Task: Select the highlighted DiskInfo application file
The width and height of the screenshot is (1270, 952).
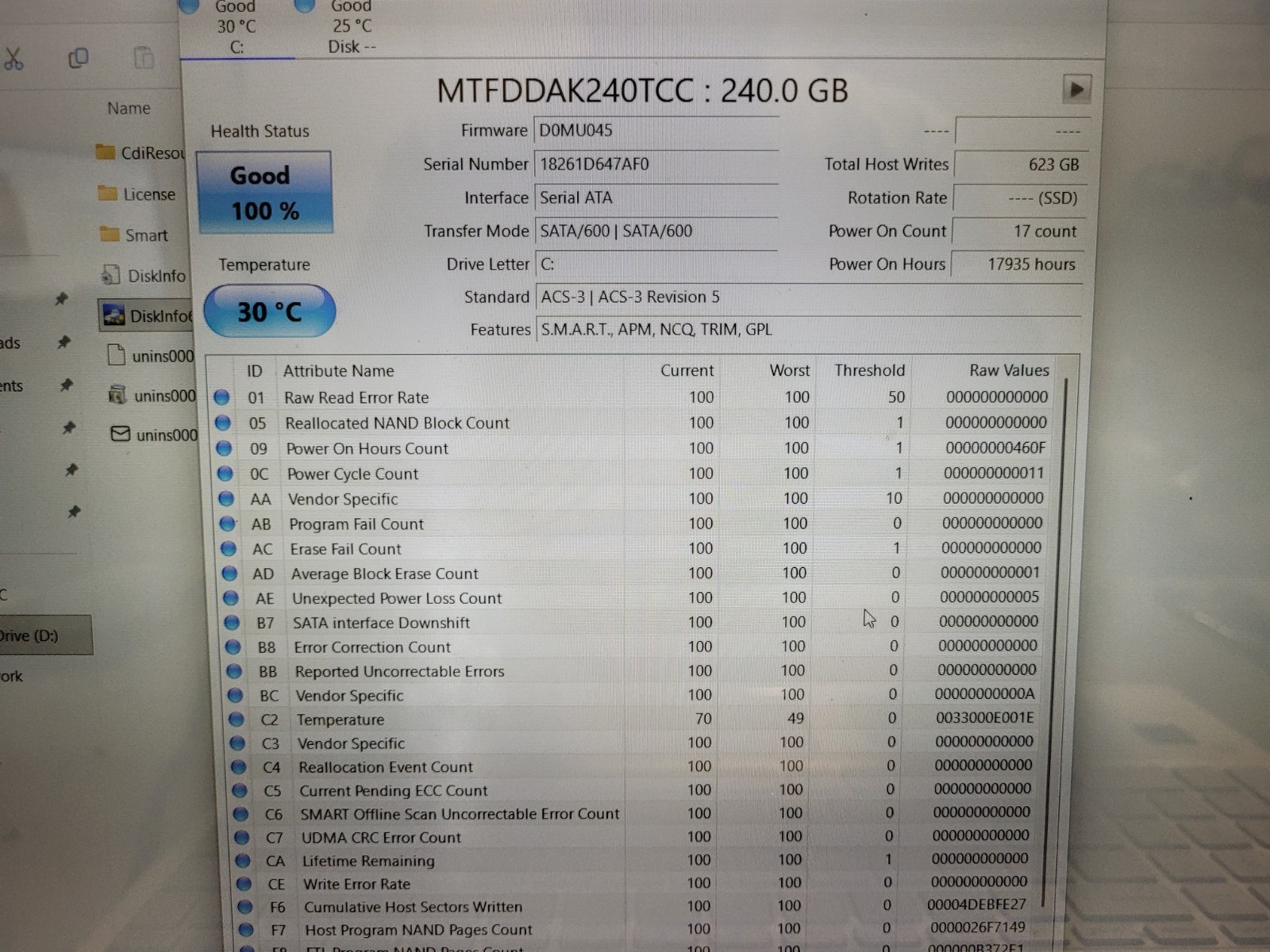Action: 146,316
